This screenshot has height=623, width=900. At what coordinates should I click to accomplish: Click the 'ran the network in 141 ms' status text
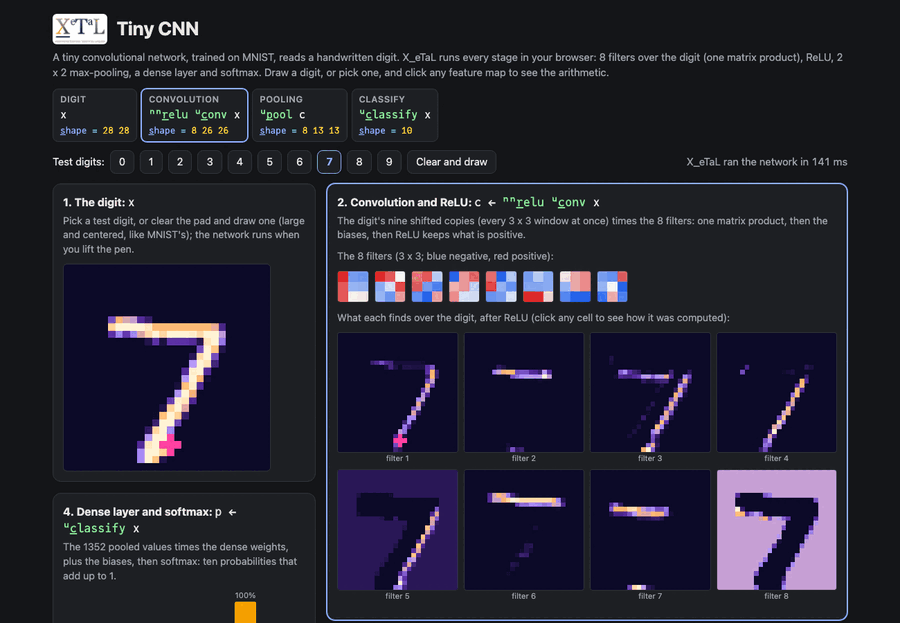767,162
